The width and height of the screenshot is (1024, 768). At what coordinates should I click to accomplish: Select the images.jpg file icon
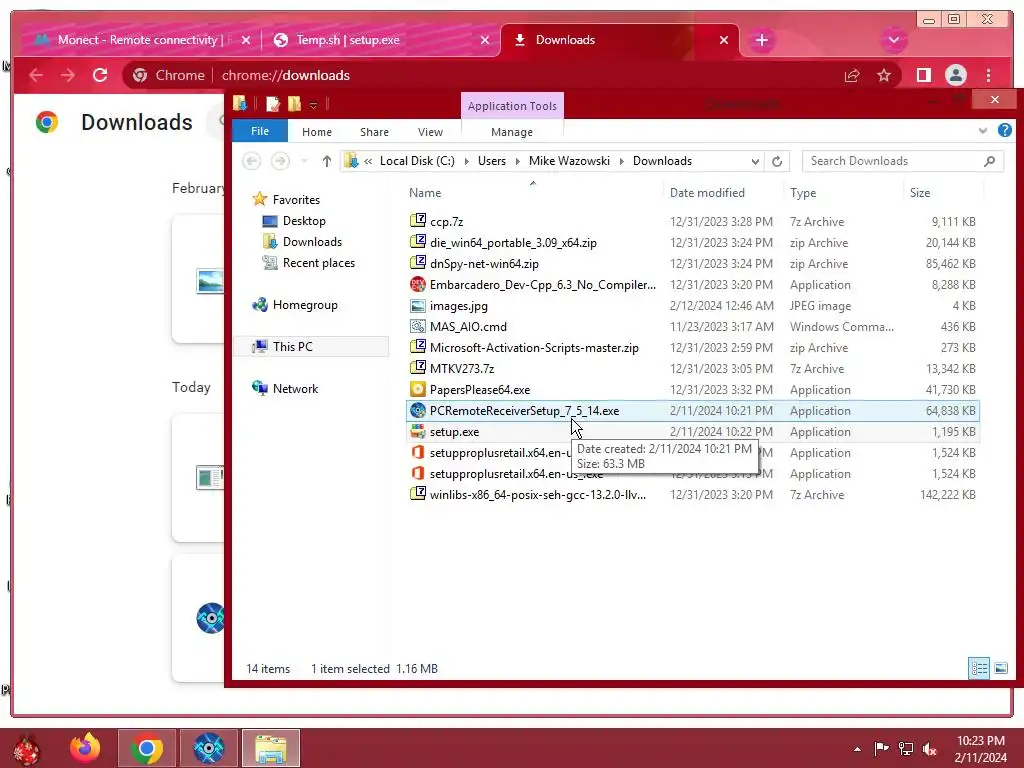click(x=417, y=305)
